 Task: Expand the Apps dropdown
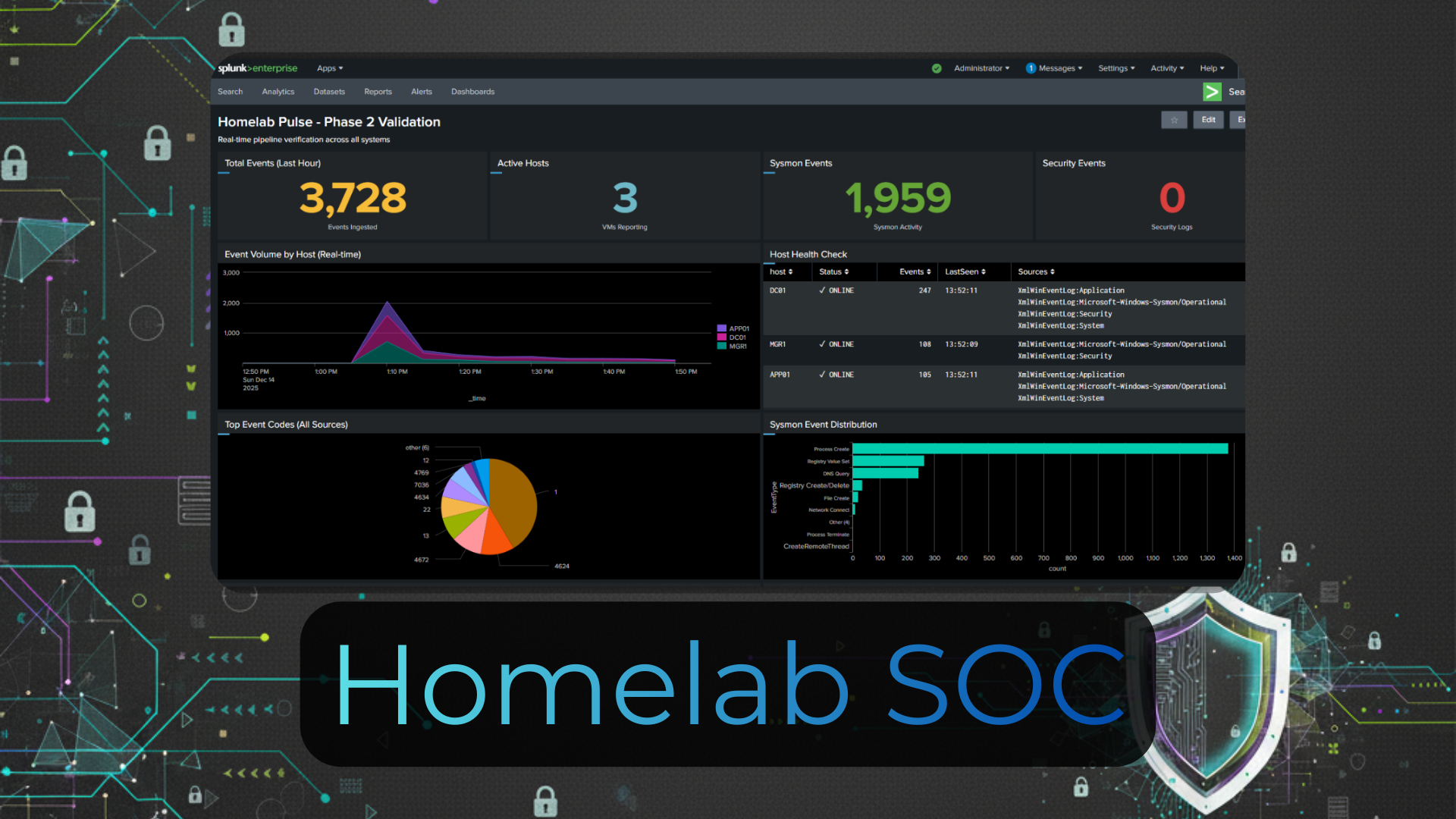[330, 68]
